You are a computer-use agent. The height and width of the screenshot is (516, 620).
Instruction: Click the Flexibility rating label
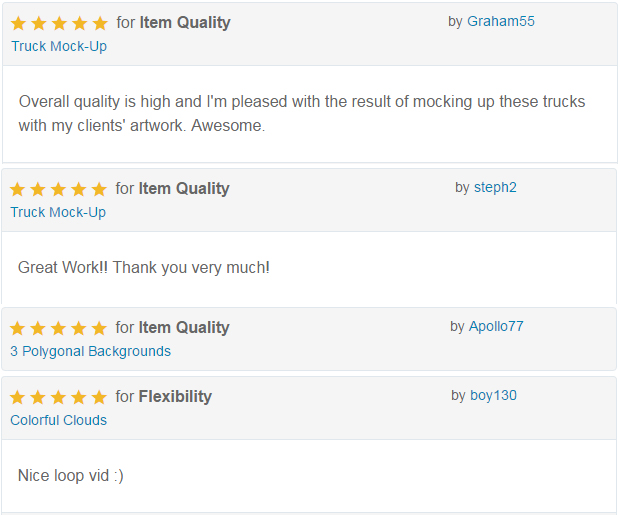175,397
